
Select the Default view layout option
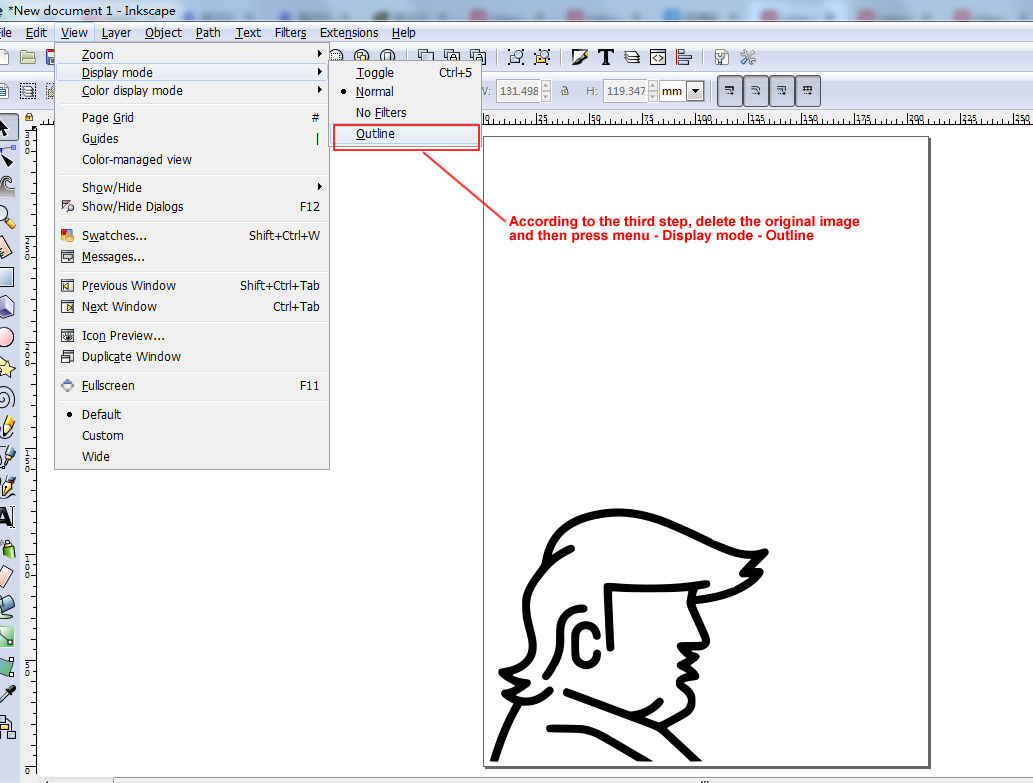pos(101,414)
